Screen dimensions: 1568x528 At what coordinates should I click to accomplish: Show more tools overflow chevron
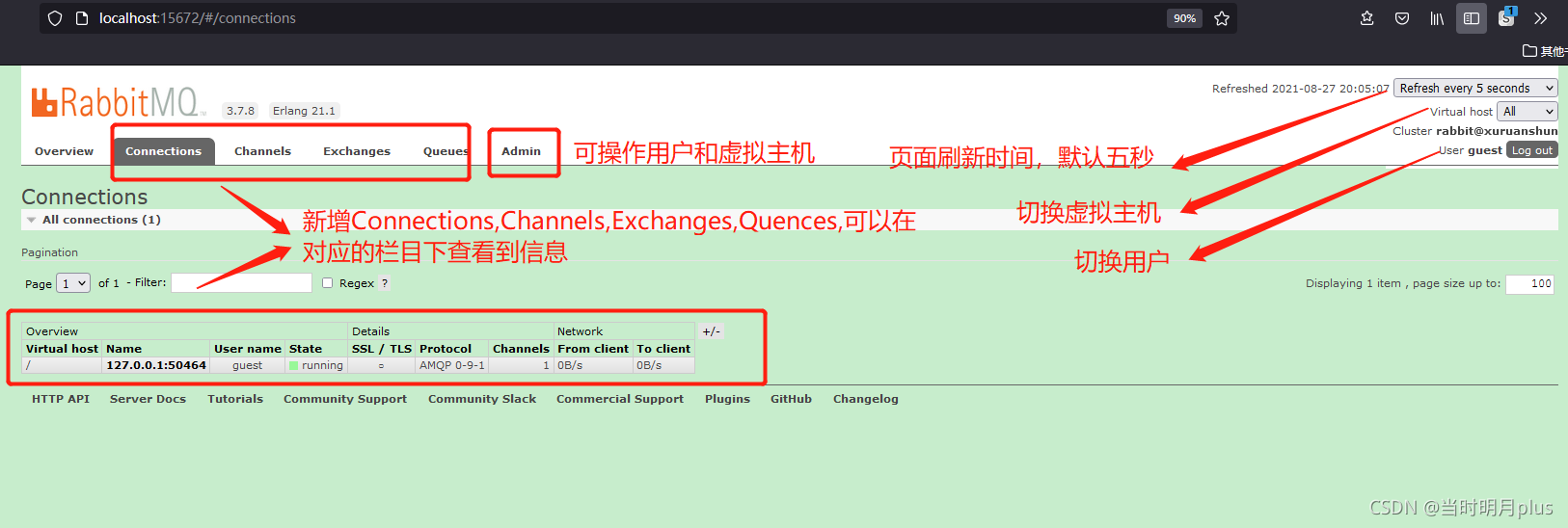click(1541, 18)
